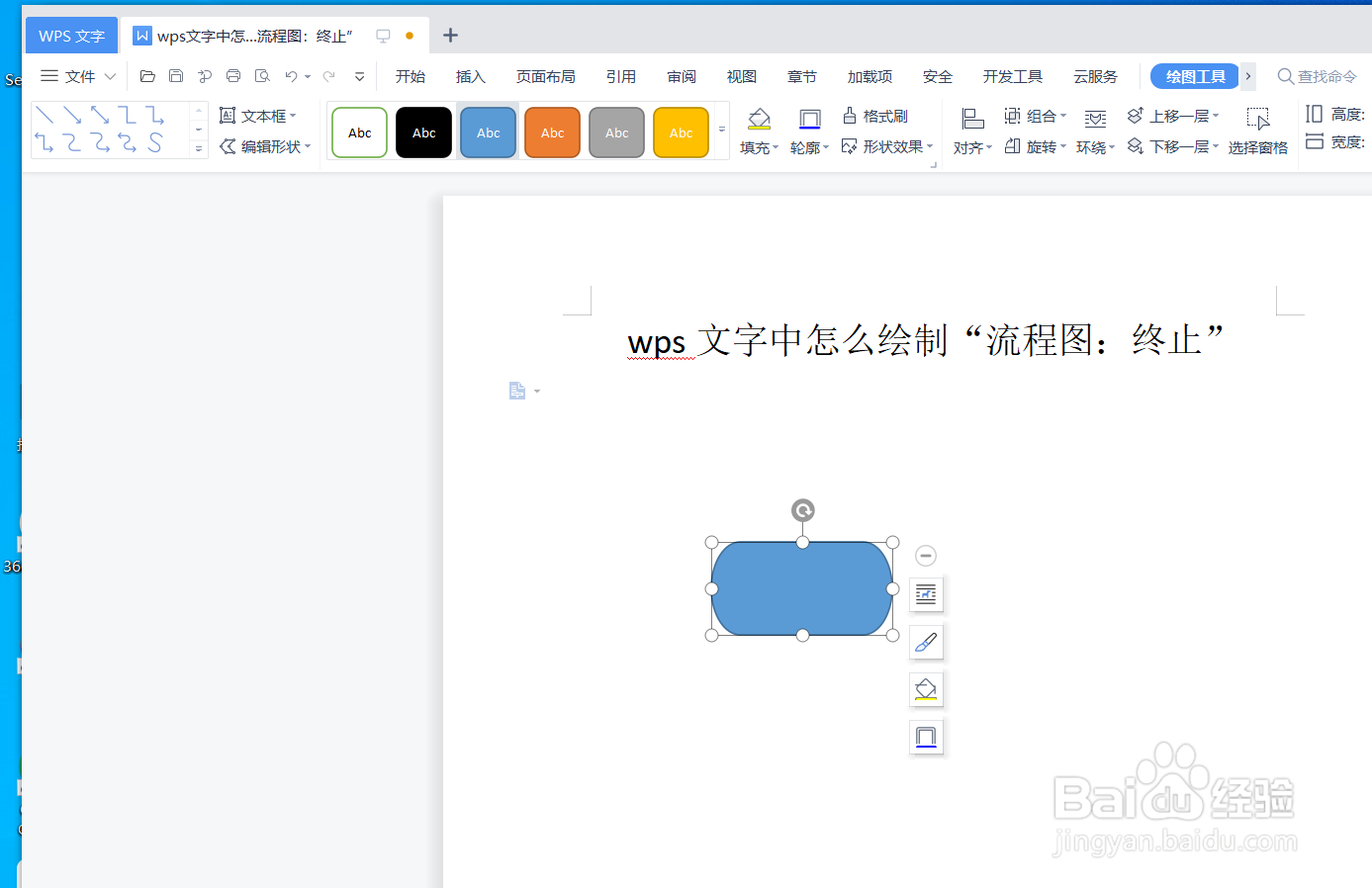Viewport: 1372px width, 888px height.
Task: Select the blue terminator flowchart shape
Action: 802,588
